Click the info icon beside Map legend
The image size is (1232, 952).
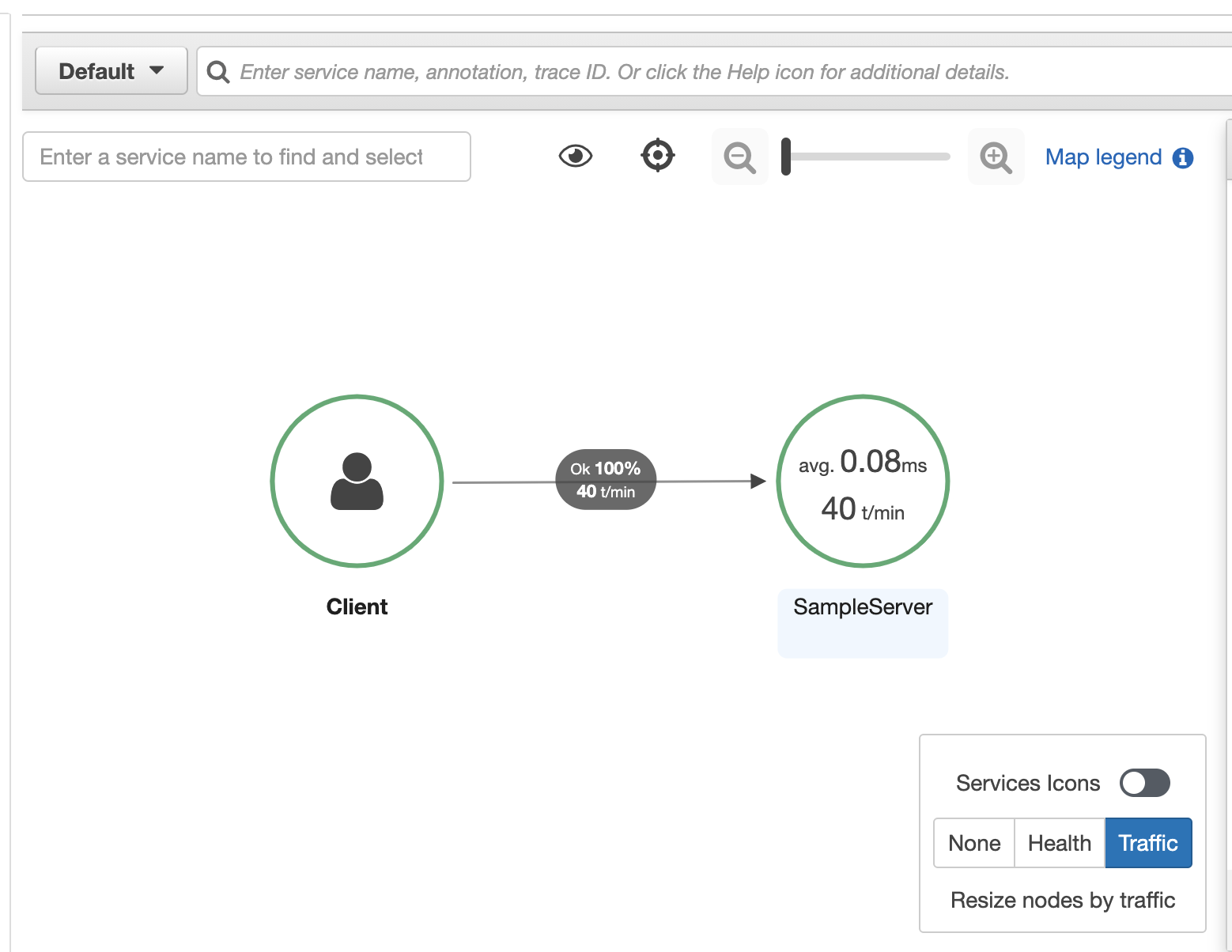point(1183,158)
